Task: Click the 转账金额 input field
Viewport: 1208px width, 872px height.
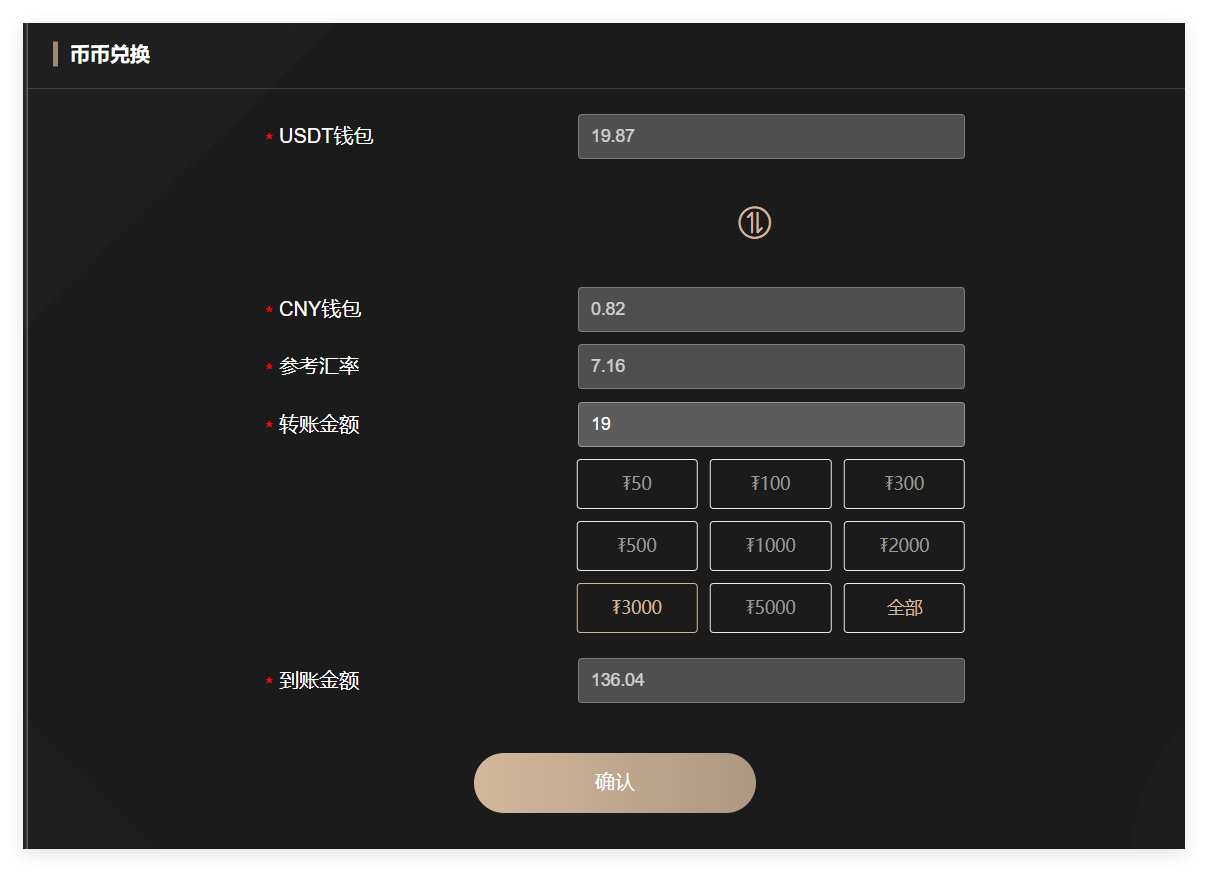Action: 771,424
